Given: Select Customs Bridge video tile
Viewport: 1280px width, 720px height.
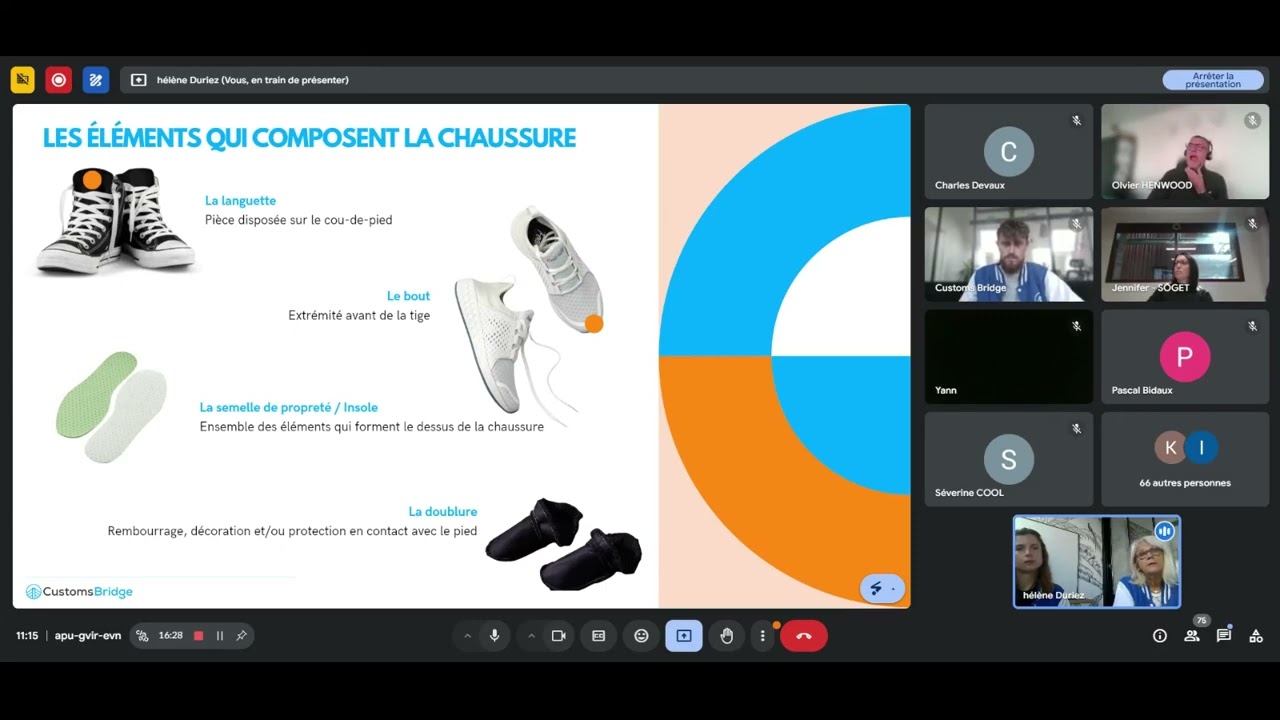Looking at the screenshot, I should point(1009,254).
